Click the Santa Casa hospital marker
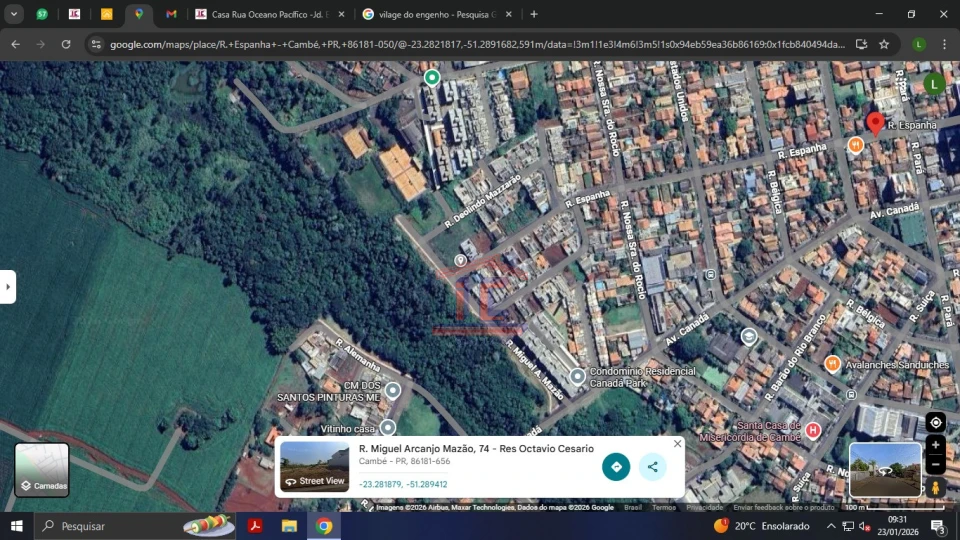This screenshot has height=540, width=960. point(813,430)
